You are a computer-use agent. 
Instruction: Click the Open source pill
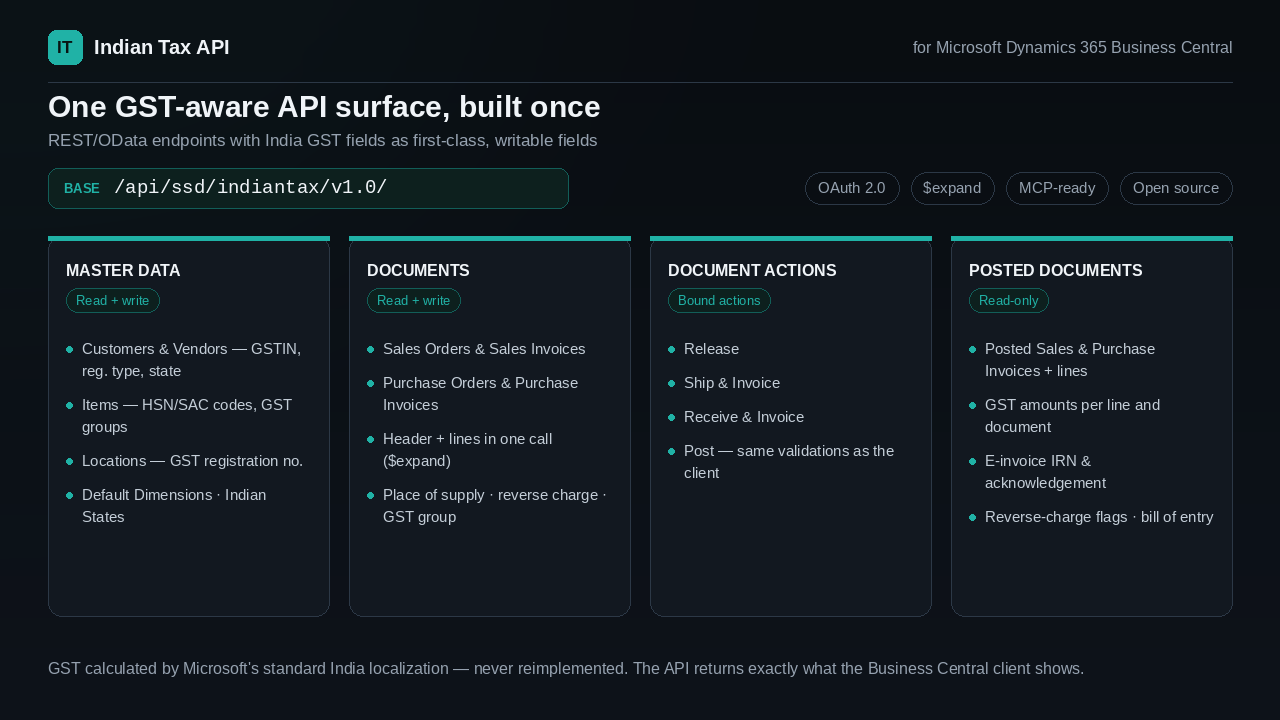1176,188
